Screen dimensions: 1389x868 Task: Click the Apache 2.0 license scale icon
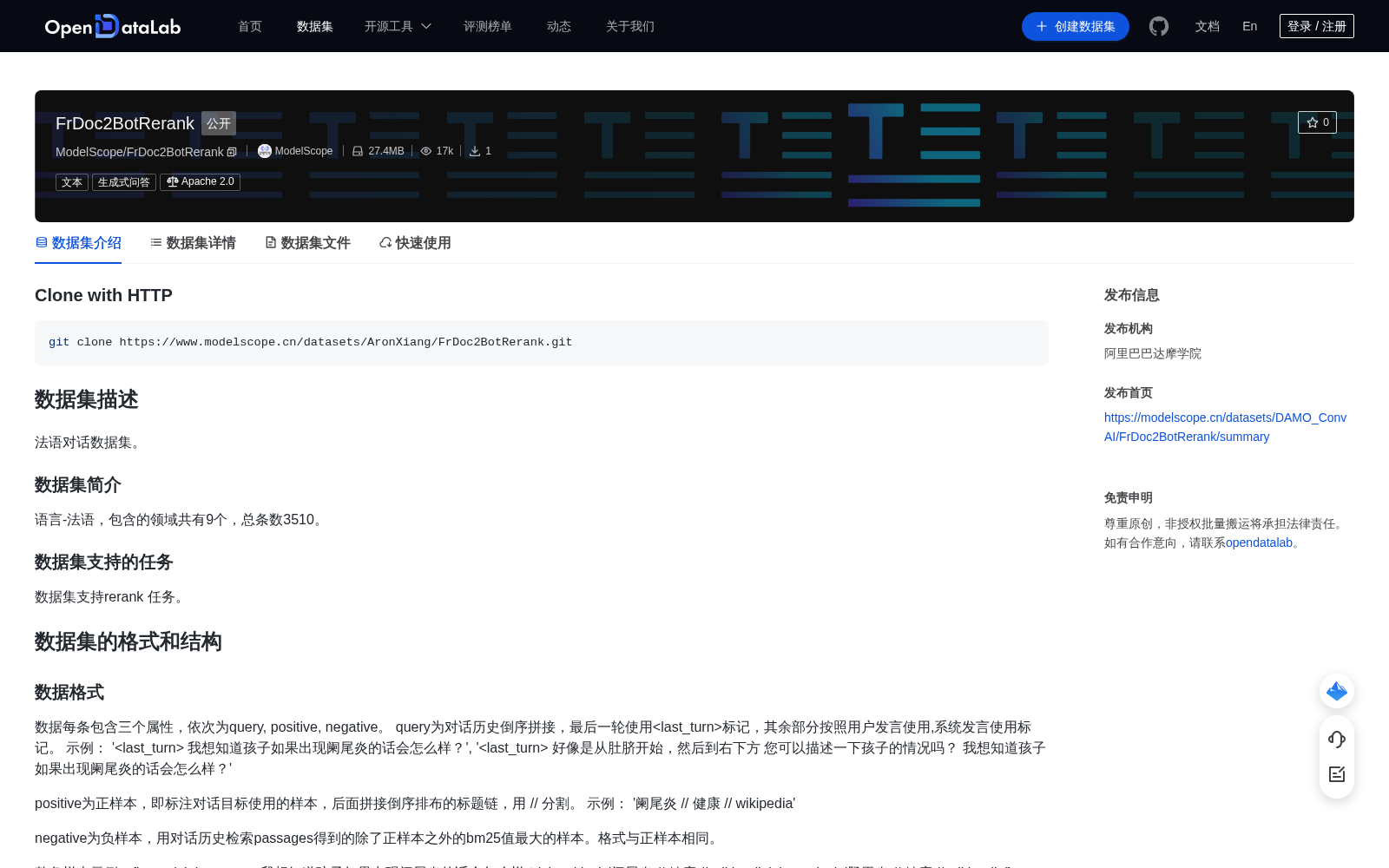pyautogui.click(x=173, y=181)
